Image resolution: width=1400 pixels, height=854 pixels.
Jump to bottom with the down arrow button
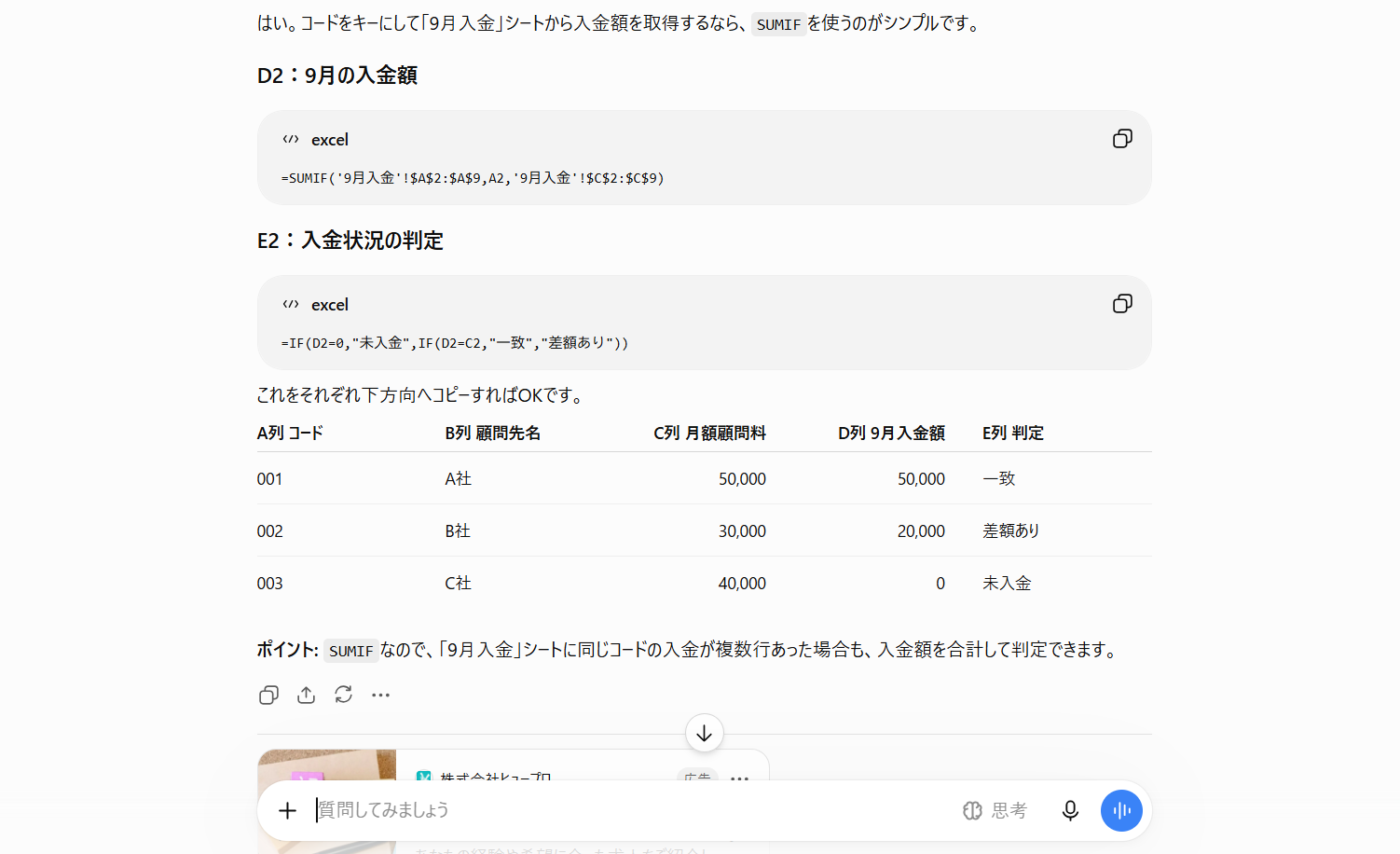pos(705,733)
